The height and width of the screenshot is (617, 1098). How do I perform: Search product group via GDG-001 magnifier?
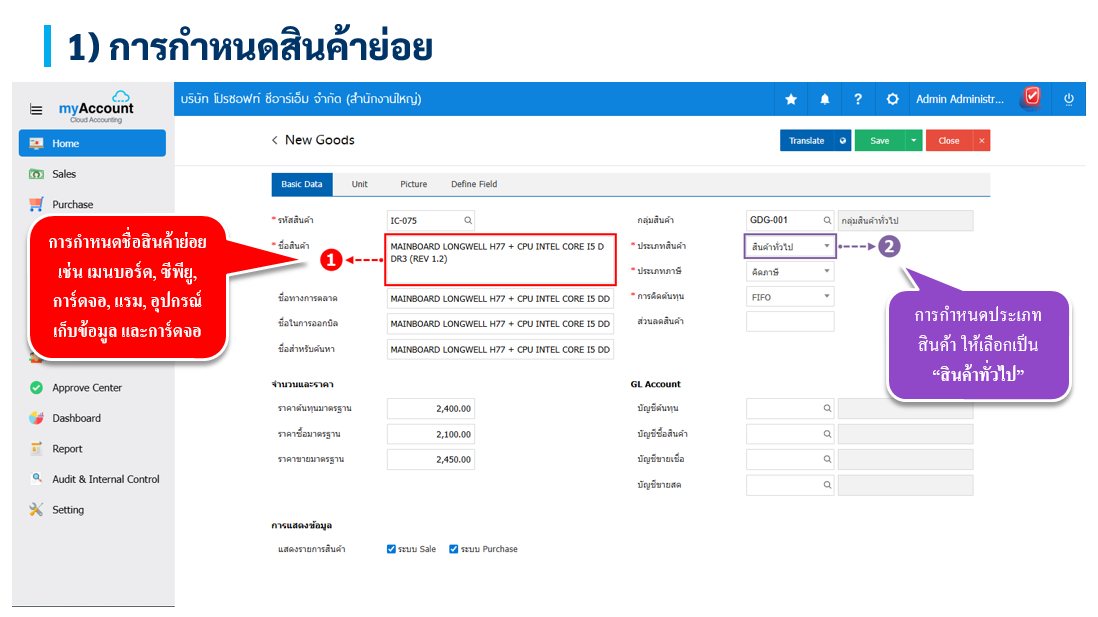pyautogui.click(x=827, y=220)
